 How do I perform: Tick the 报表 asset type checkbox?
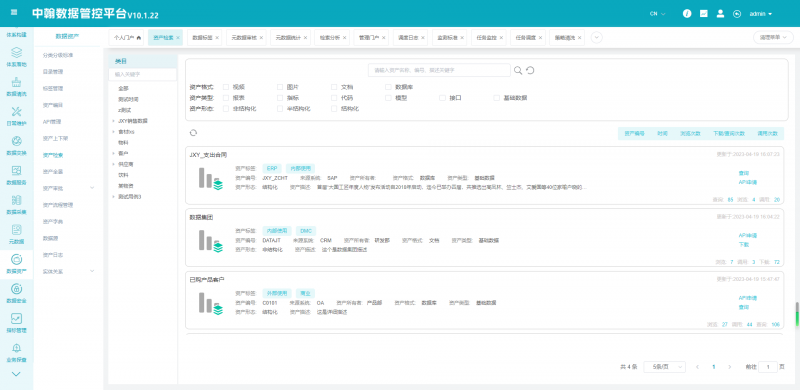coord(226,98)
